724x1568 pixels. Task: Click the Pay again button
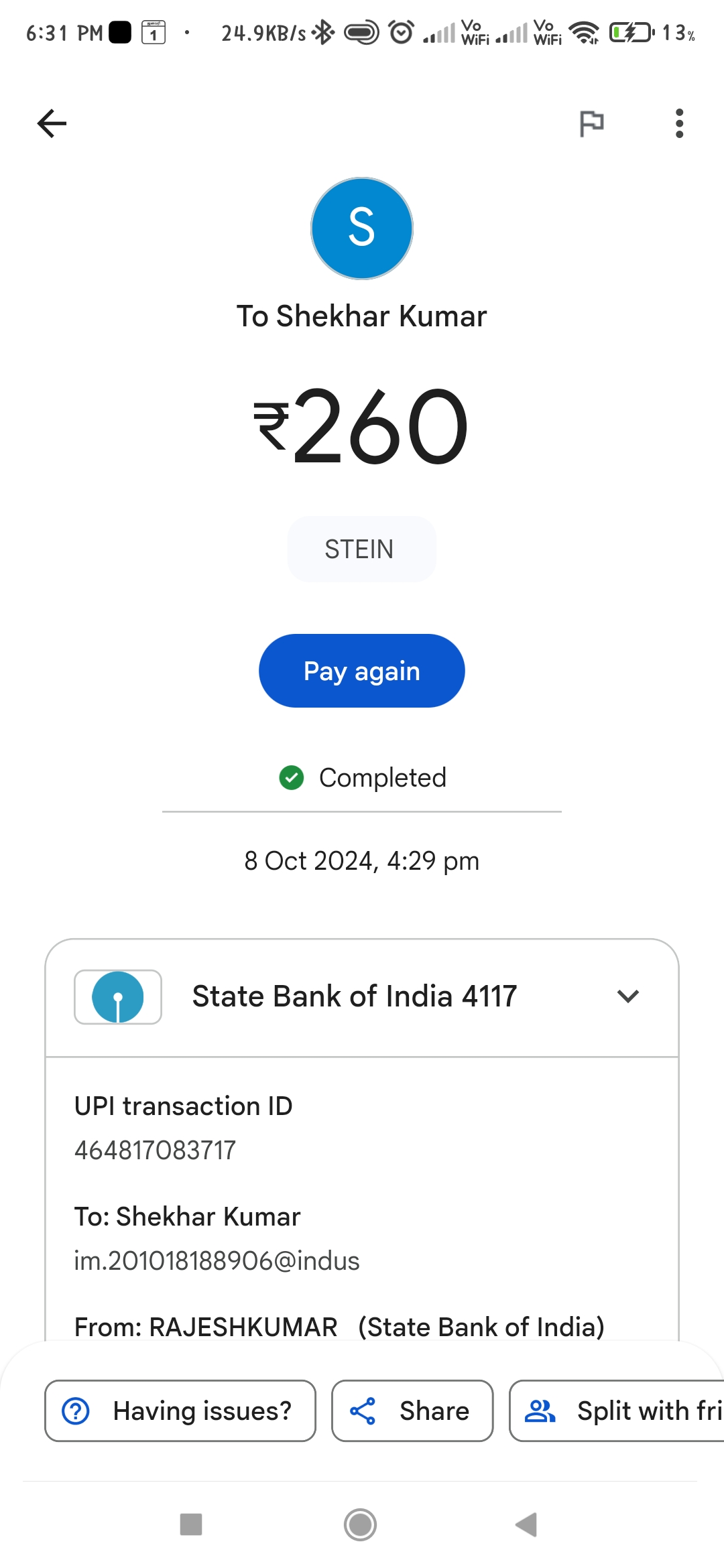[x=362, y=671]
